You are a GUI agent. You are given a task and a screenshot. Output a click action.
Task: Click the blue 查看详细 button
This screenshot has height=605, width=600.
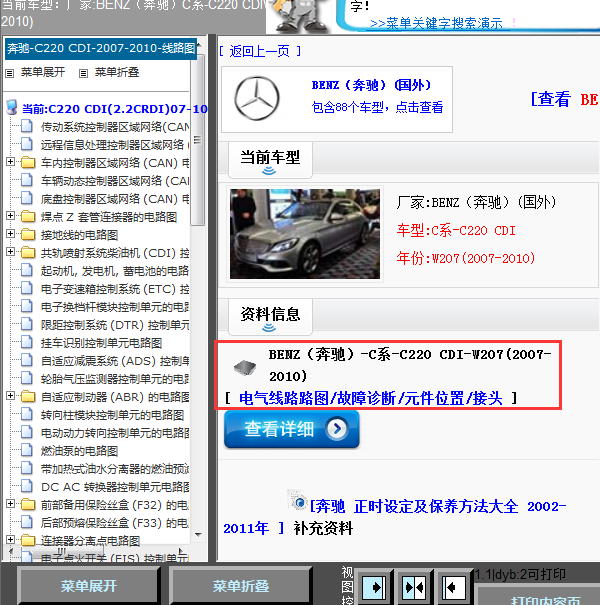[292, 429]
